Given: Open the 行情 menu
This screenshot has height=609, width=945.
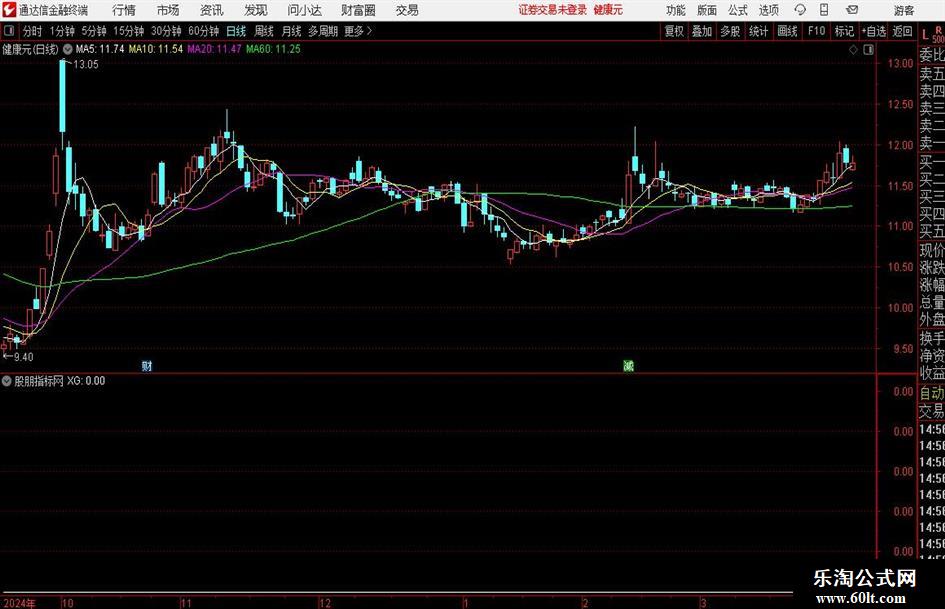Looking at the screenshot, I should click(x=124, y=10).
